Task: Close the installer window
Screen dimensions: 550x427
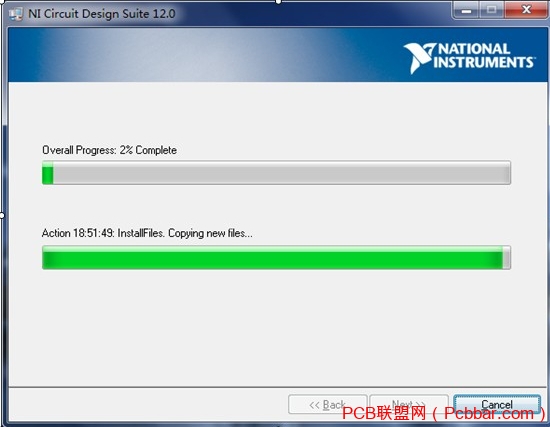Action: (x=526, y=10)
